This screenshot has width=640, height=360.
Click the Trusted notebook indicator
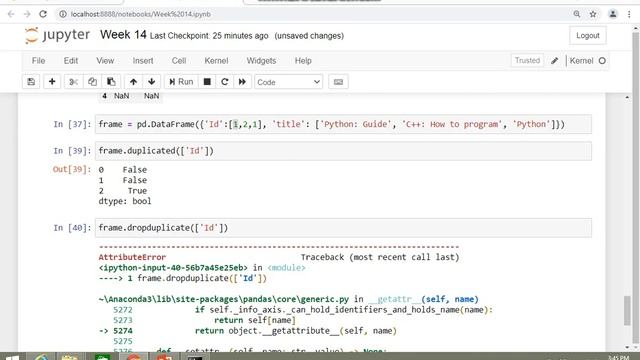click(527, 60)
